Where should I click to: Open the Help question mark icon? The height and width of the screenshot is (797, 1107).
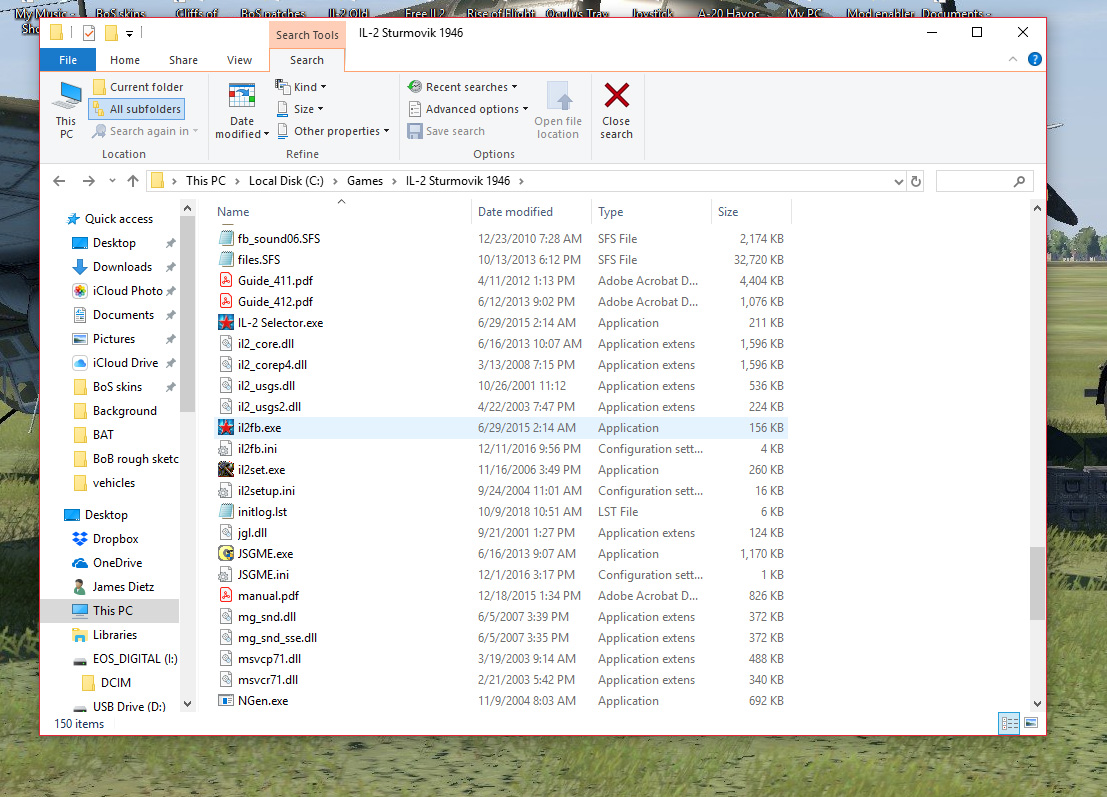(x=1034, y=59)
